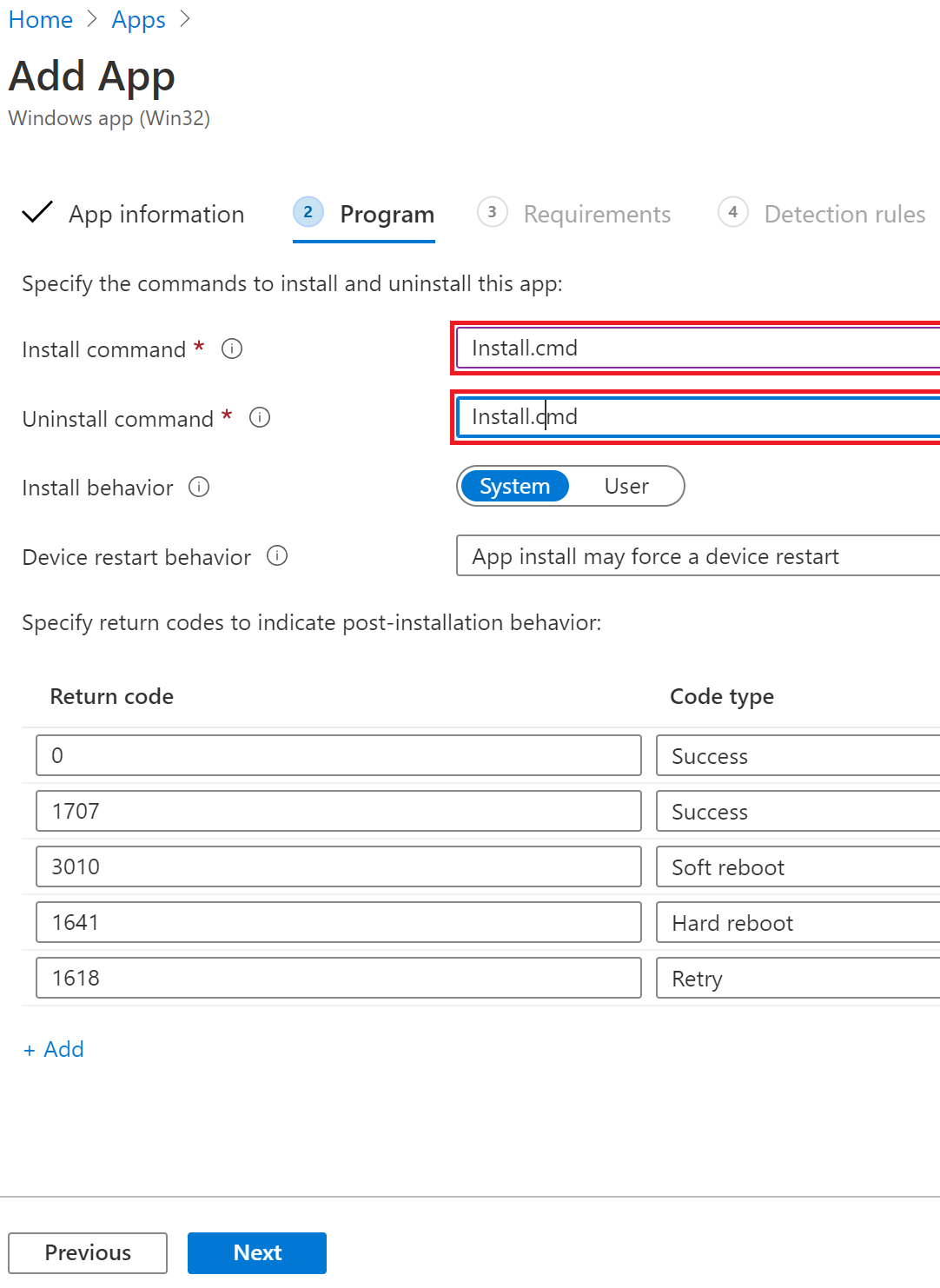Click the step 2 Program circle icon
940x1288 pixels.
tap(308, 212)
